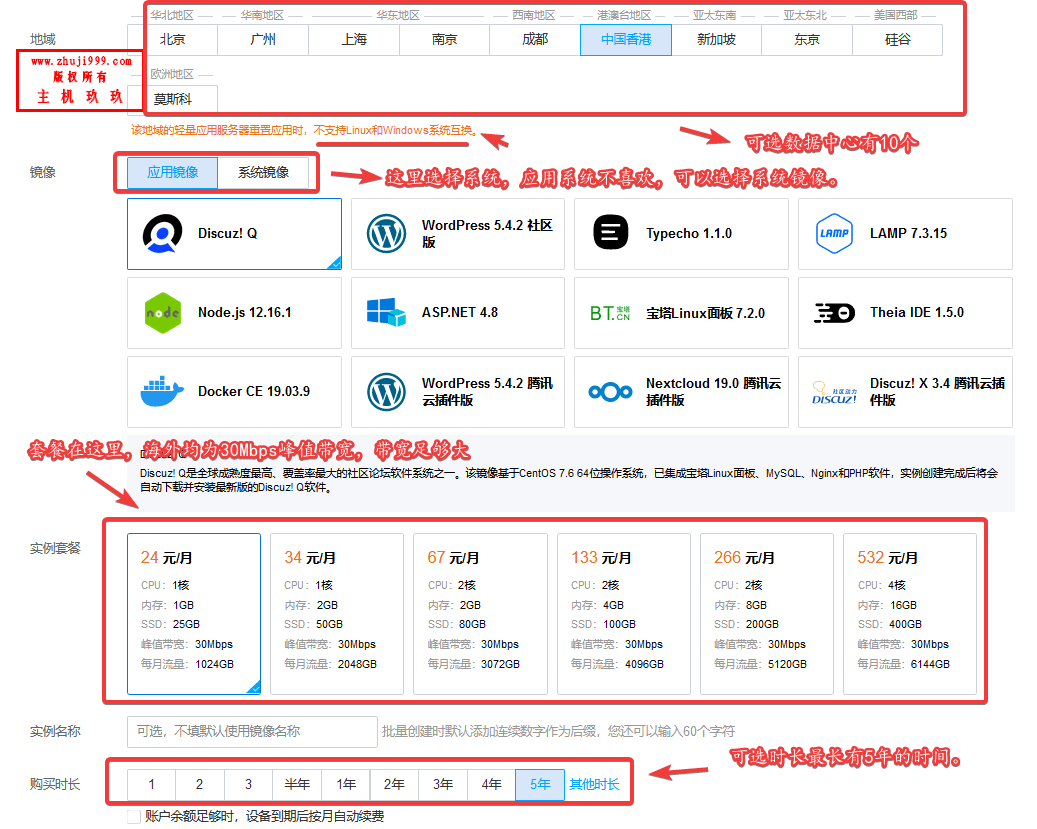Select the ASP.NET 4.8 image card
The width and height of the screenshot is (1037, 829).
pyautogui.click(x=458, y=313)
